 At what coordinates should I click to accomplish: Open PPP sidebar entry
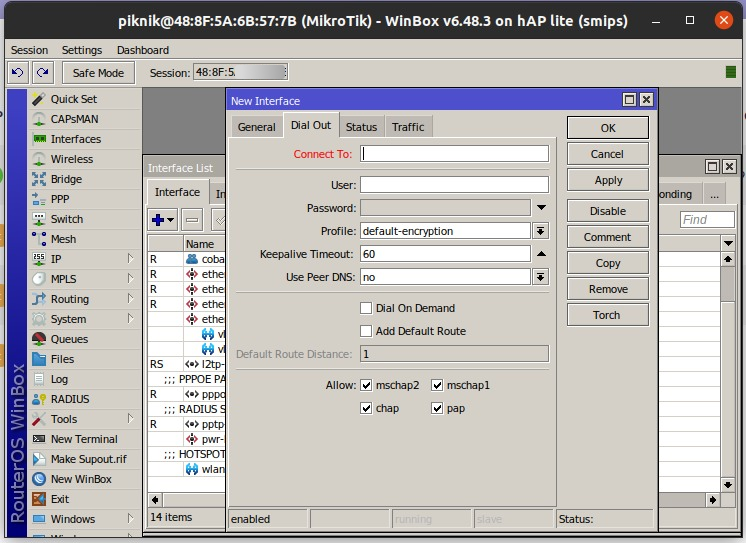60,199
